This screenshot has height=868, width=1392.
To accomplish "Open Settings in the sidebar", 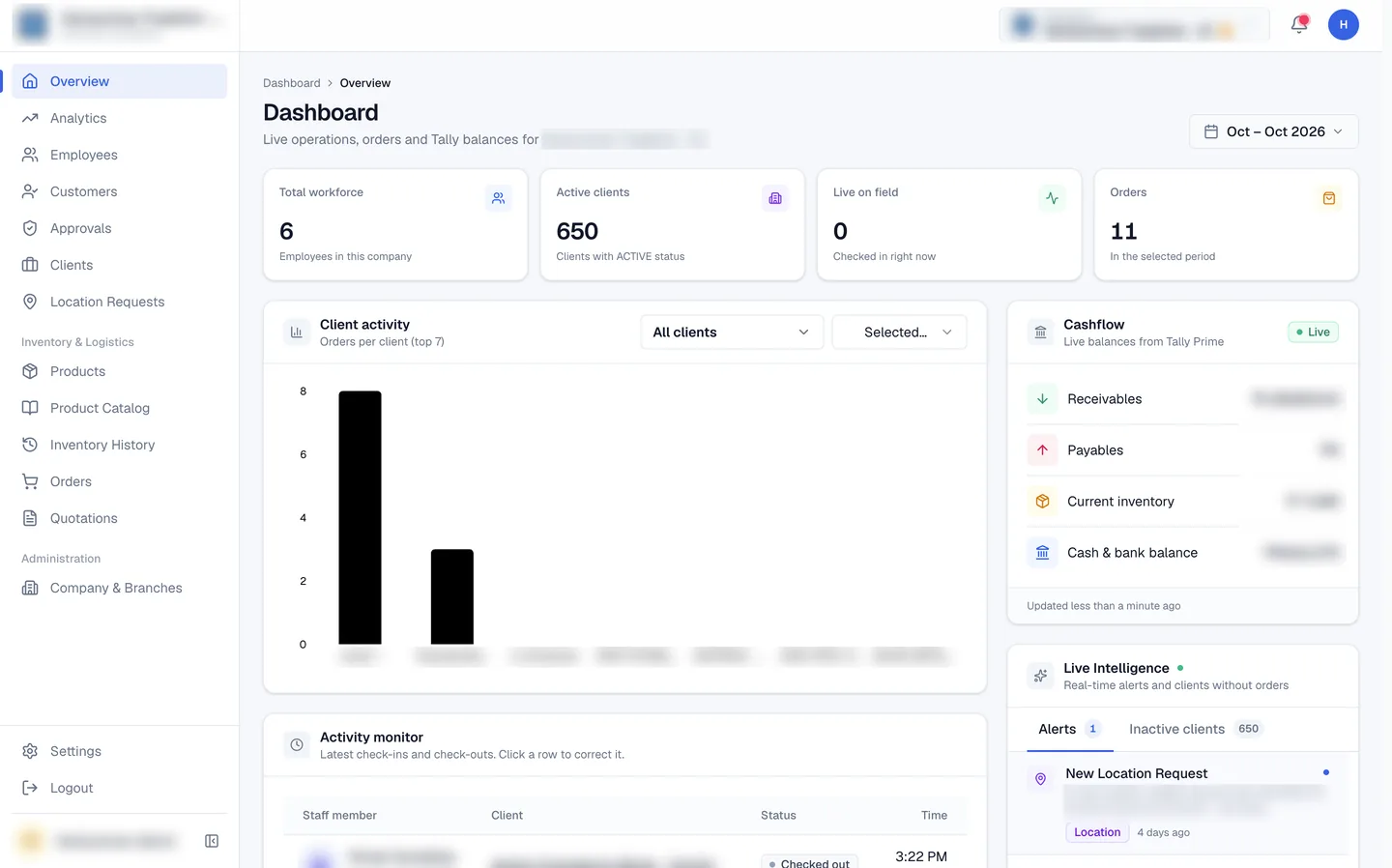I will click(x=120, y=751).
